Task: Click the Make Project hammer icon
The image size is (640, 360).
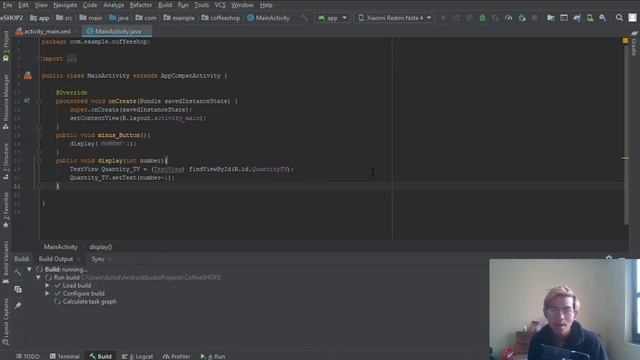Action: coord(304,18)
